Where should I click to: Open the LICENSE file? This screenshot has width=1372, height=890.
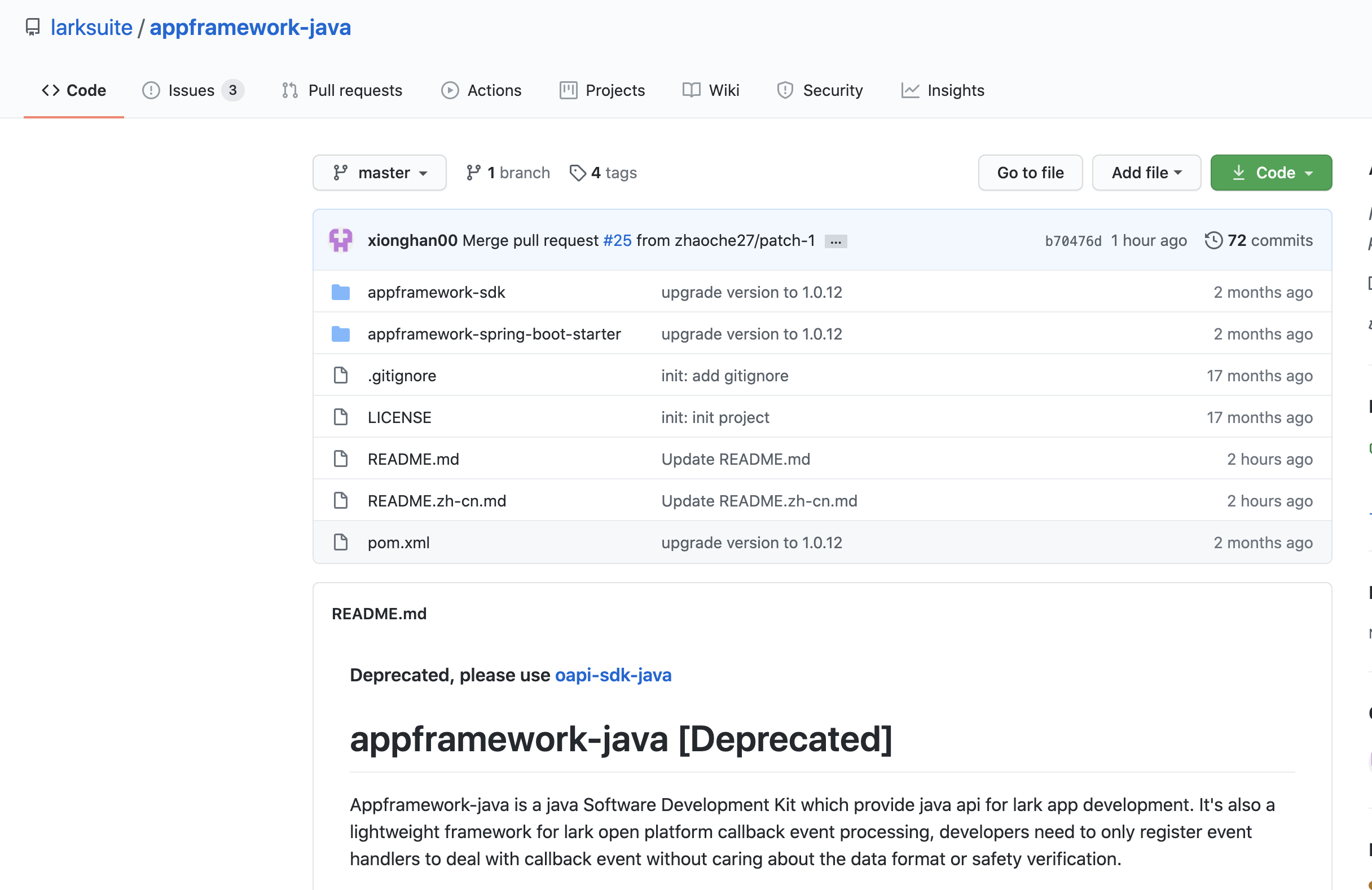(x=399, y=417)
